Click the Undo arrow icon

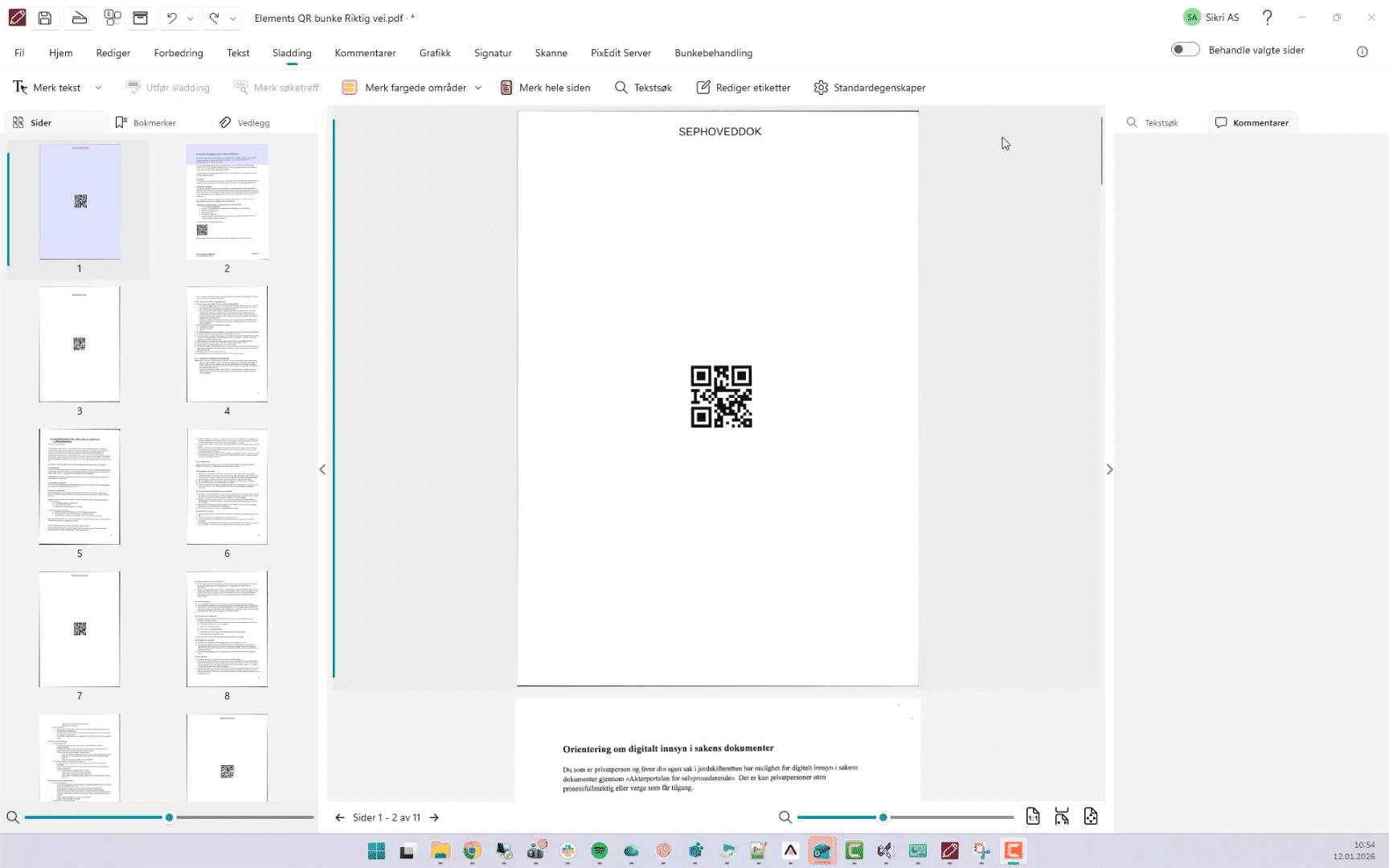tap(171, 18)
